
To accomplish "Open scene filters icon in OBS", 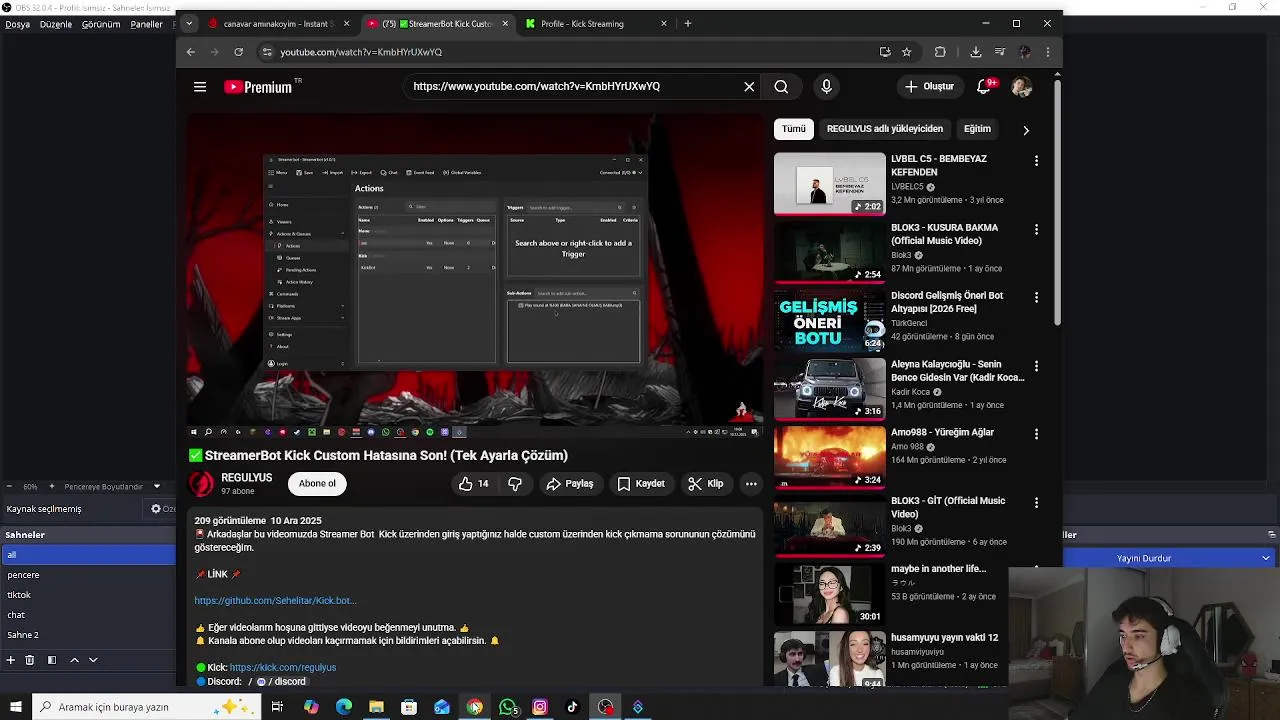I will click(51, 660).
